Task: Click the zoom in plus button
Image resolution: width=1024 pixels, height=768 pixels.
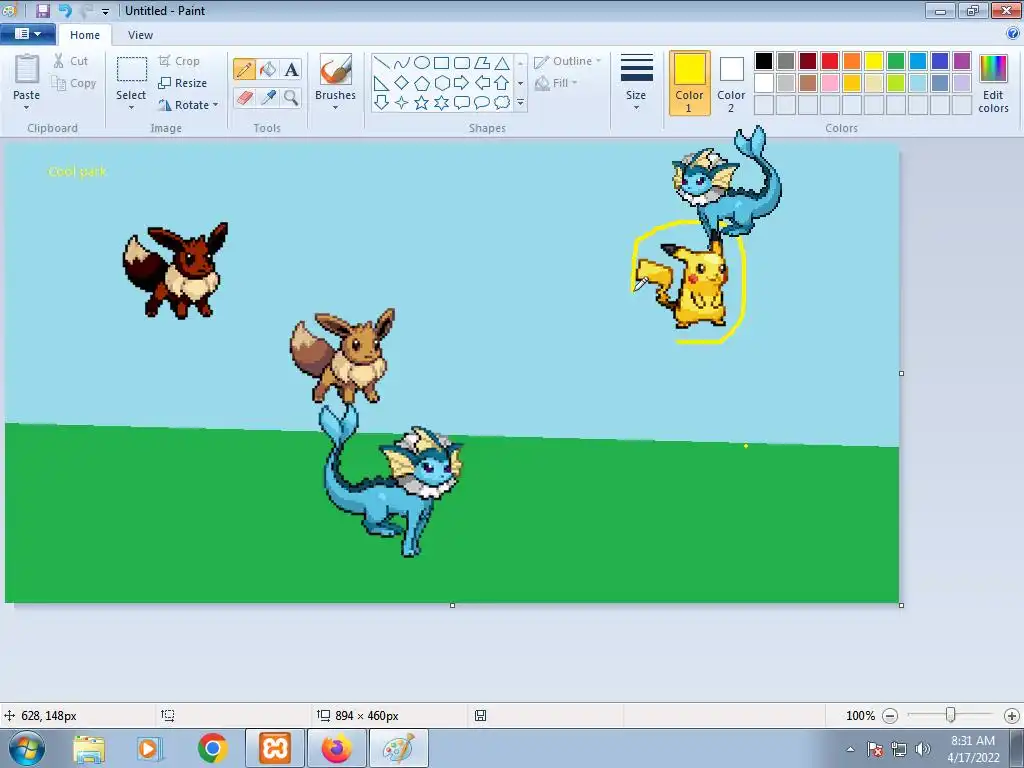Action: point(1012,716)
